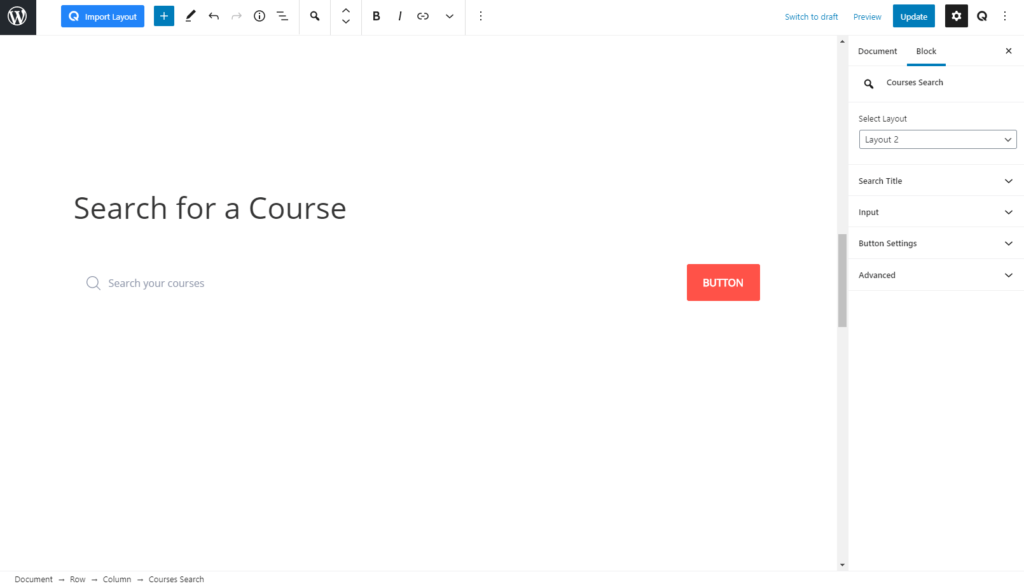Open the Select Layout dropdown
The image size is (1024, 586).
tap(937, 139)
